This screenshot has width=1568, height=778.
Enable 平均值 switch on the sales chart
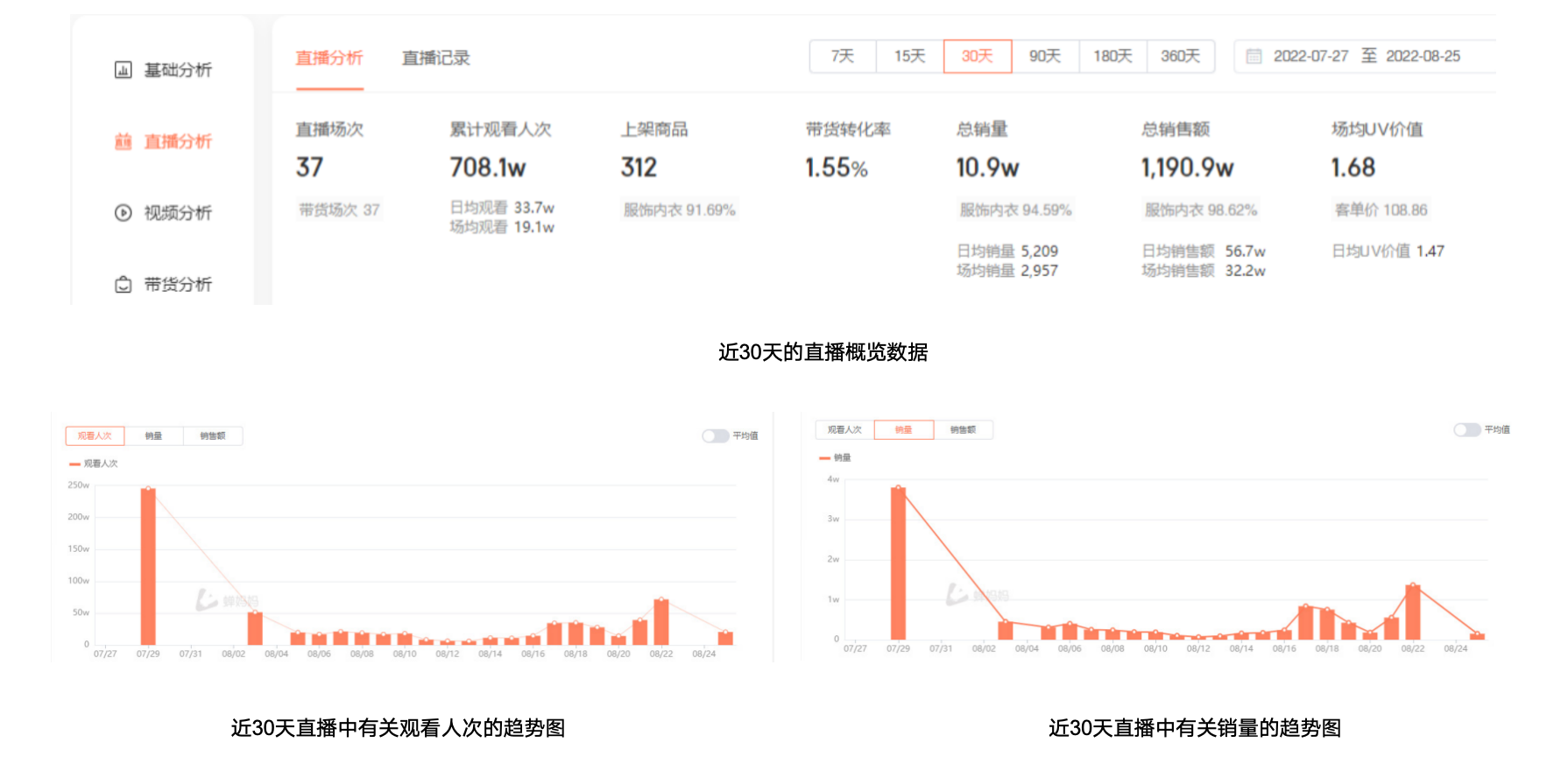click(x=1466, y=430)
